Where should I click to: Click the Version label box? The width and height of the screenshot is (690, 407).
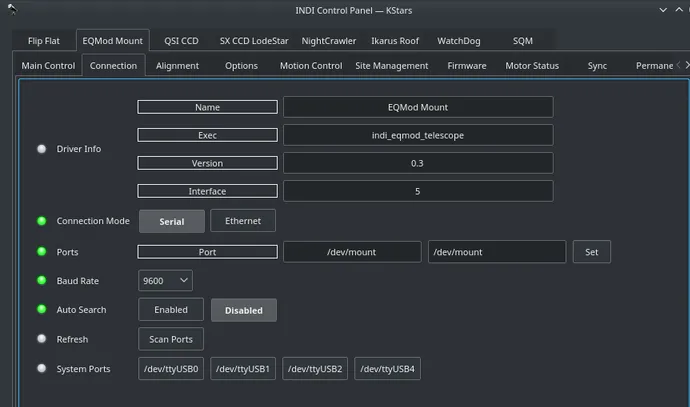pyautogui.click(x=207, y=163)
